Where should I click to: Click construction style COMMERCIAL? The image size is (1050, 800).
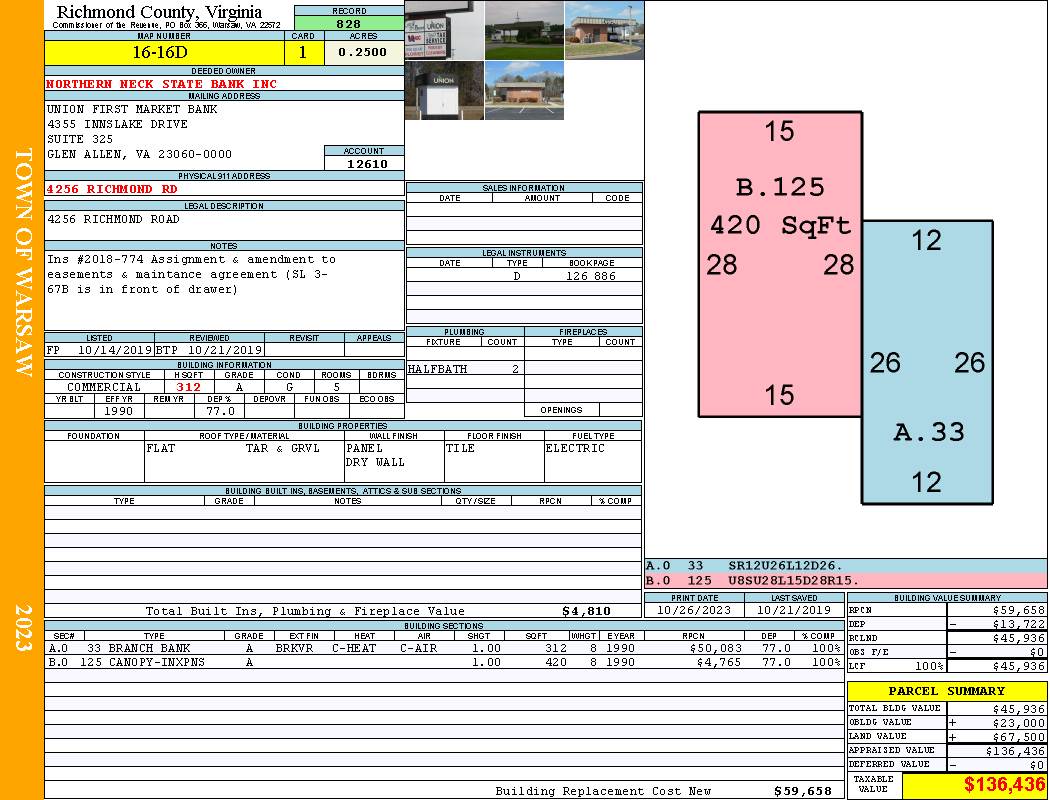(104, 387)
